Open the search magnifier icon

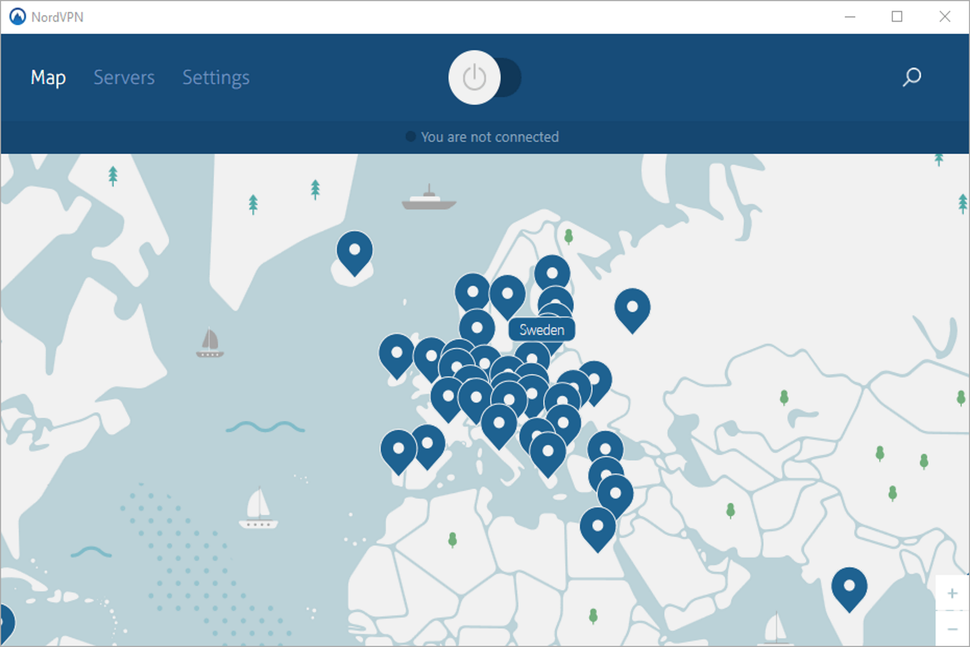(911, 77)
